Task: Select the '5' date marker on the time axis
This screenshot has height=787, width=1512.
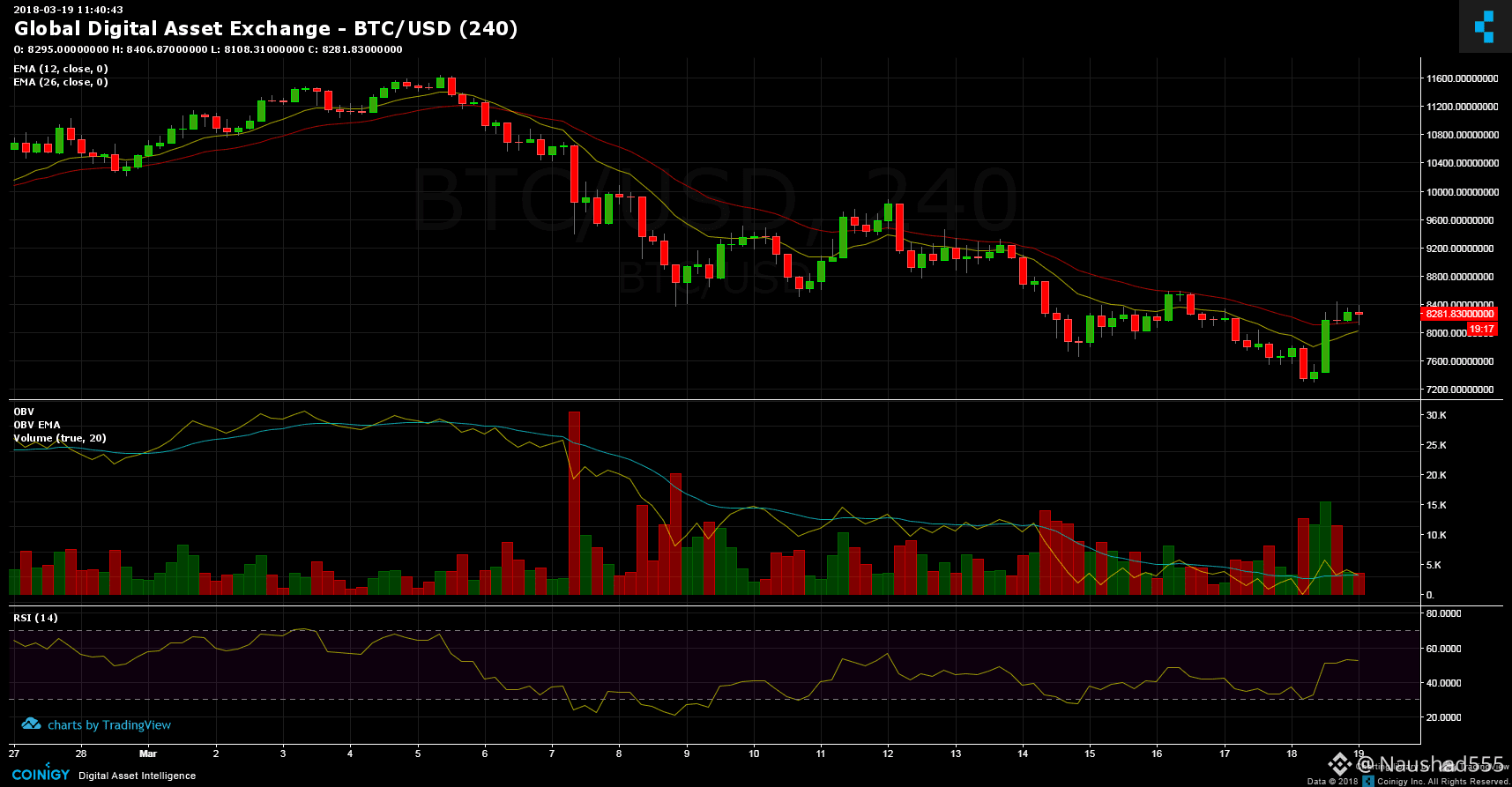Action: (x=418, y=754)
